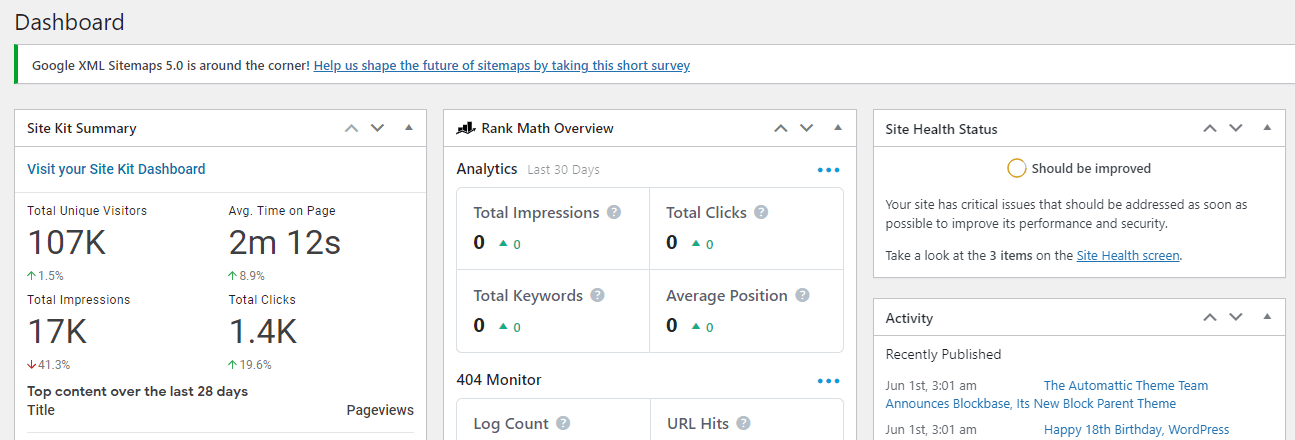This screenshot has width=1295, height=440.
Task: Open the Analytics three-dot menu
Action: tap(829, 170)
